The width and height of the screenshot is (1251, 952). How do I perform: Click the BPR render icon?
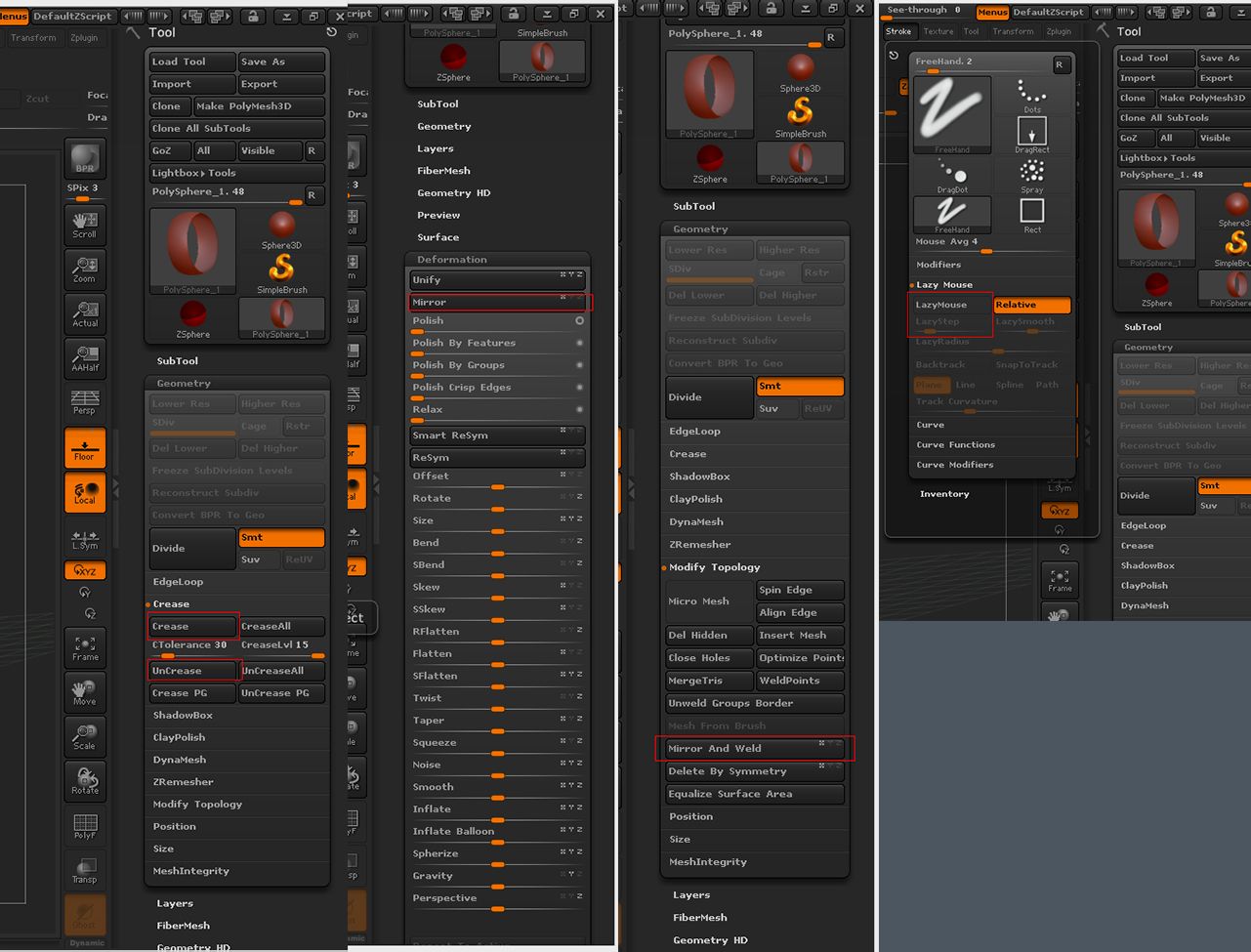tap(85, 159)
